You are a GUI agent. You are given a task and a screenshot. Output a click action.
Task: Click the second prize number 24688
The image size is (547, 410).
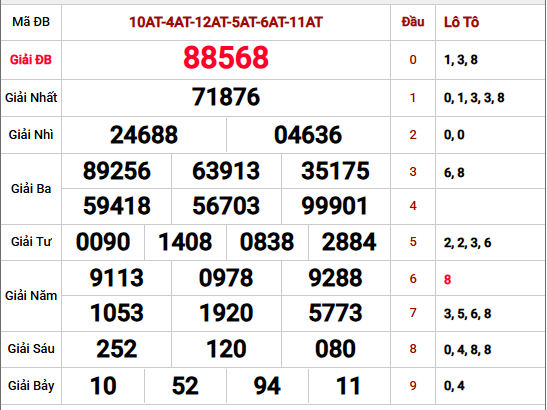pyautogui.click(x=144, y=135)
